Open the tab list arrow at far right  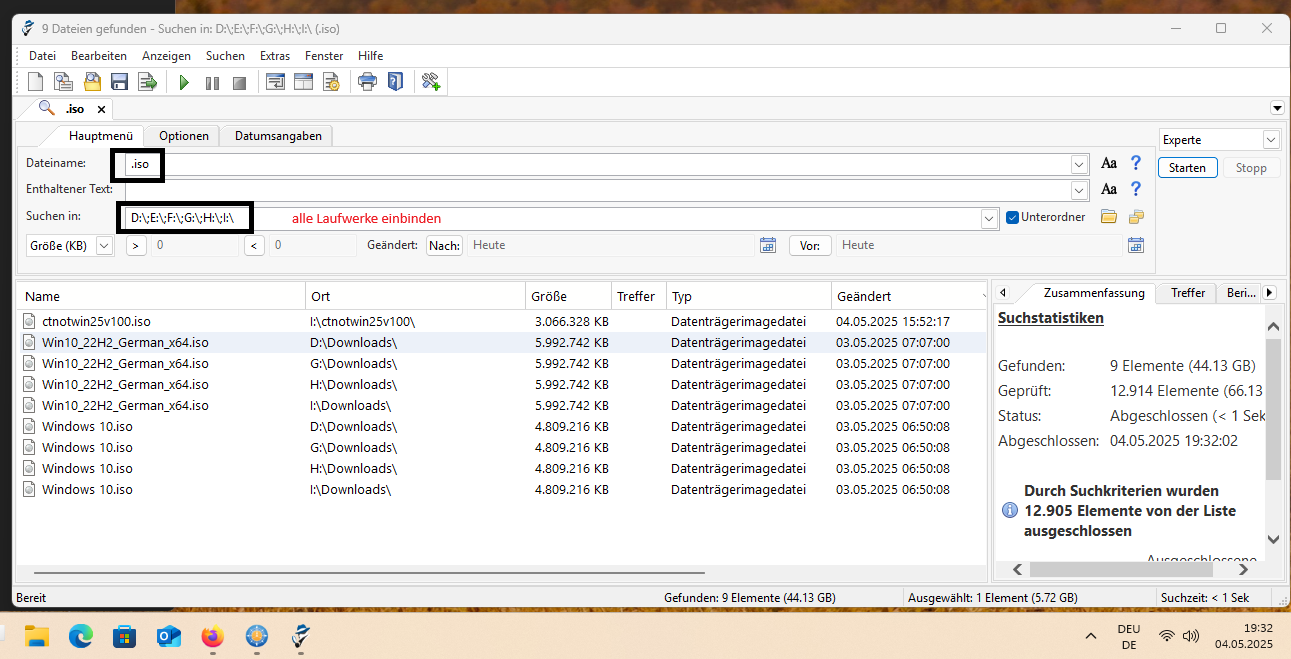click(x=1277, y=108)
